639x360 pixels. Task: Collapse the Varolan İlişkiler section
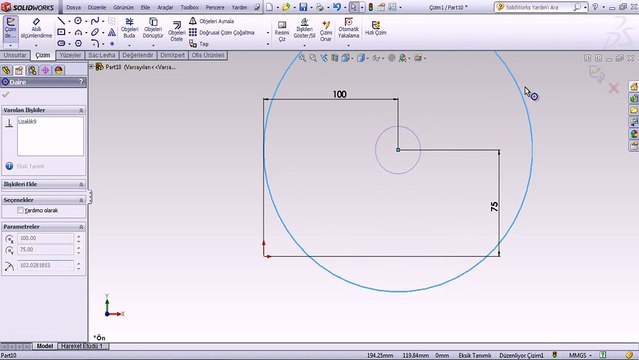81,110
